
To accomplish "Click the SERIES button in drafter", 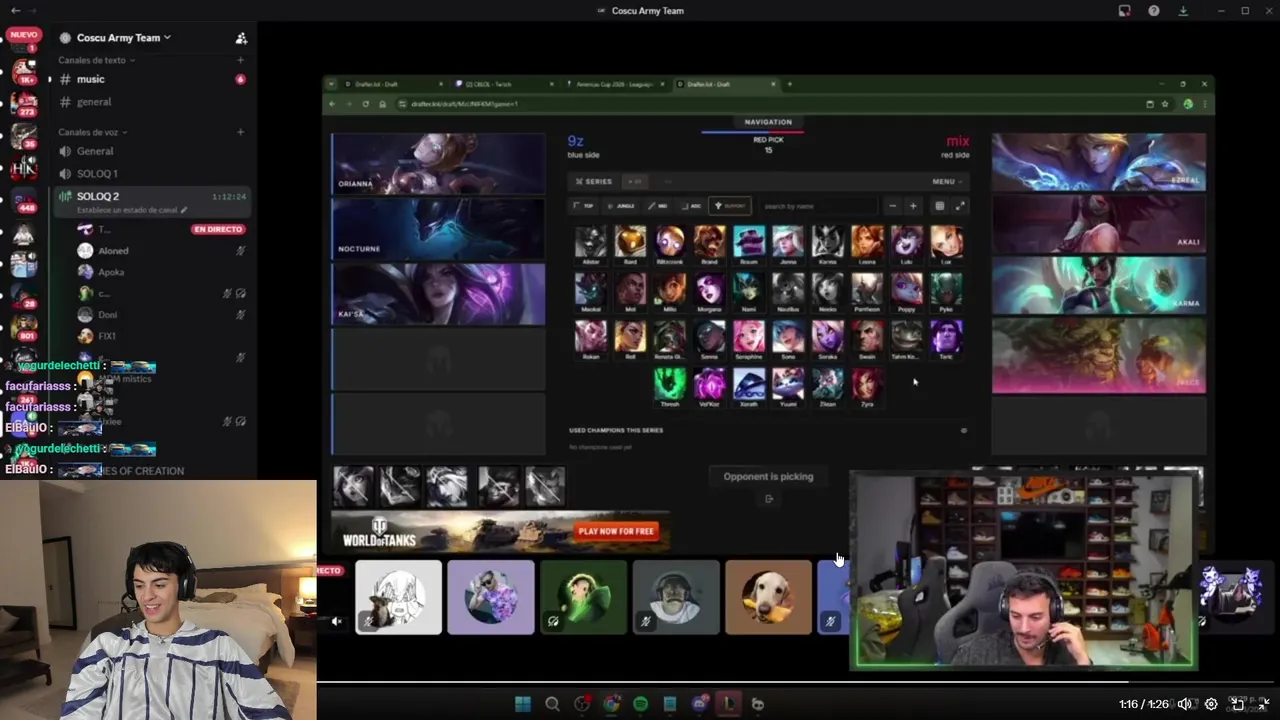I will pyautogui.click(x=594, y=182).
